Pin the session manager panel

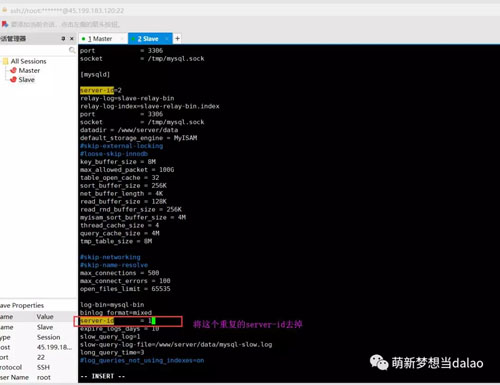click(x=63, y=39)
